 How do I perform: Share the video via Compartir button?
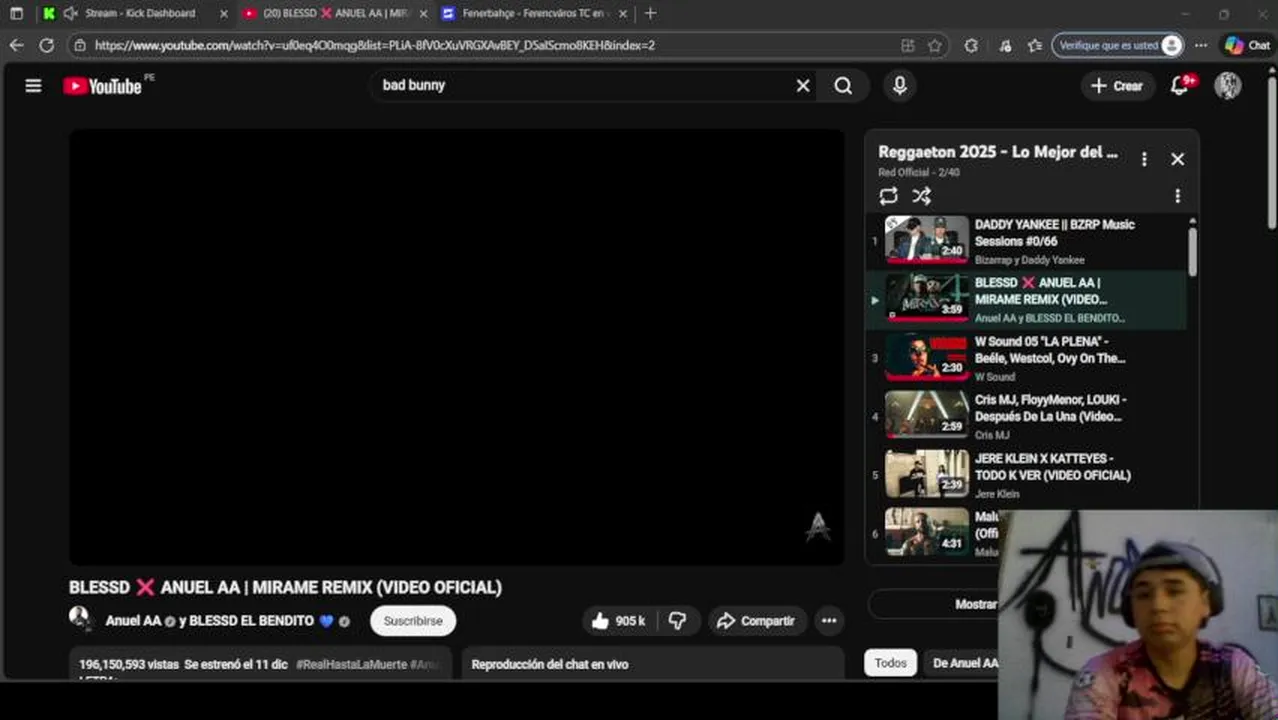coord(755,621)
